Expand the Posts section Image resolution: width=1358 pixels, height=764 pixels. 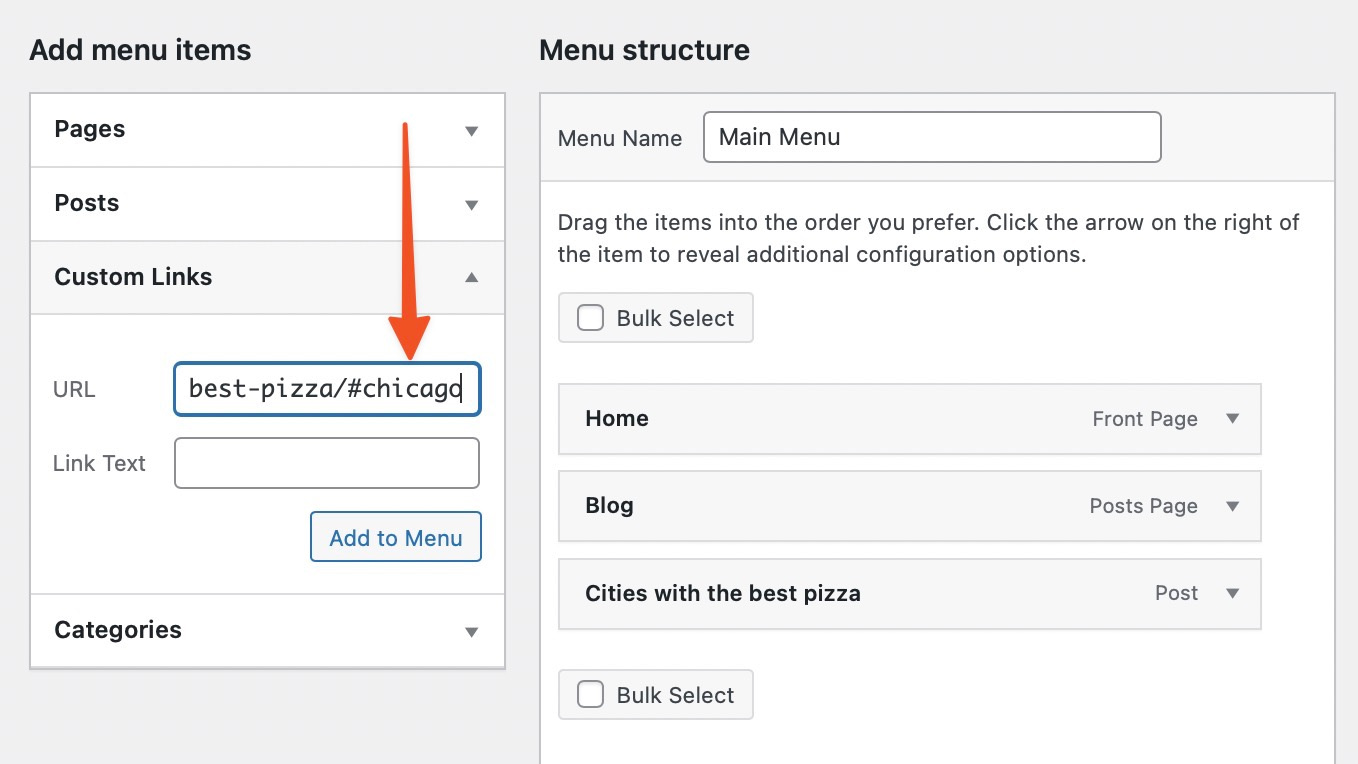471,203
